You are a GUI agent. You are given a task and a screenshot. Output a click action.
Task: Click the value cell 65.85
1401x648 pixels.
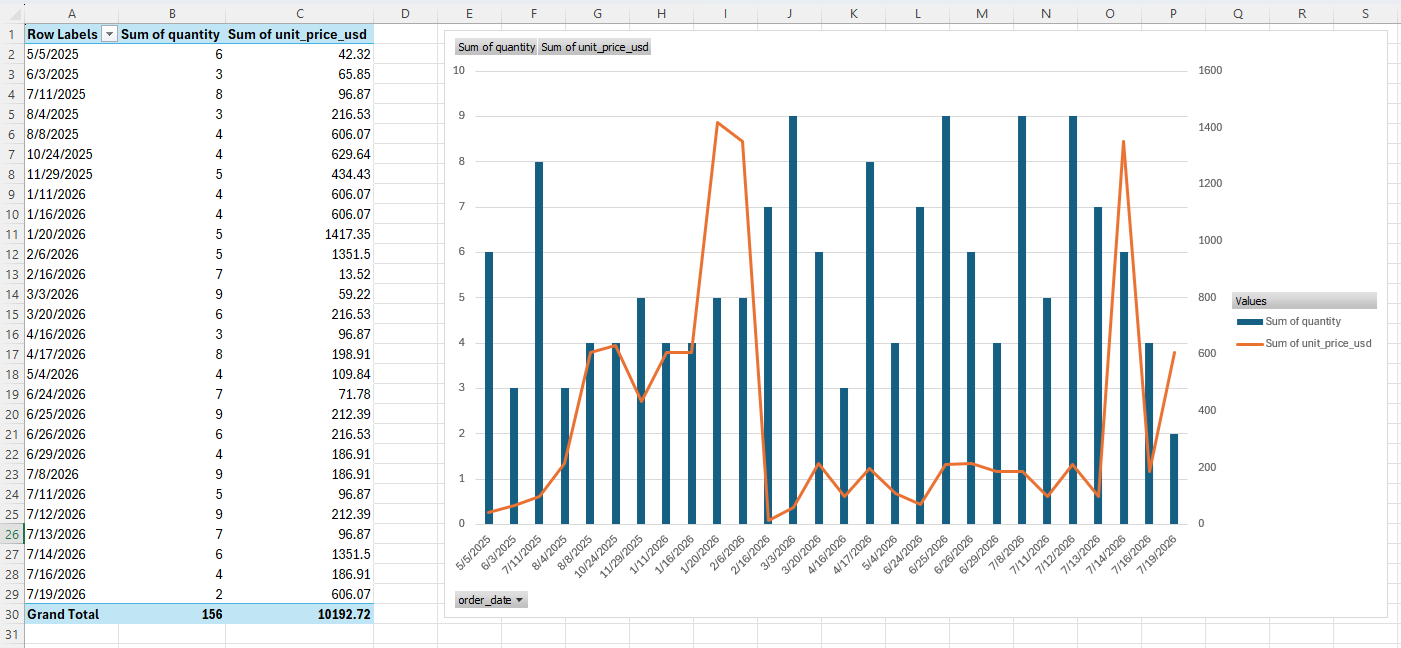tap(300, 74)
